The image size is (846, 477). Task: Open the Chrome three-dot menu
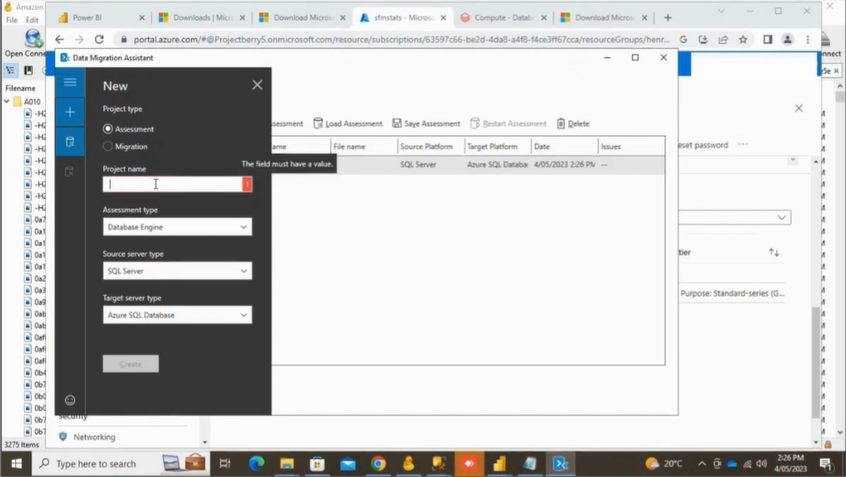coord(808,39)
